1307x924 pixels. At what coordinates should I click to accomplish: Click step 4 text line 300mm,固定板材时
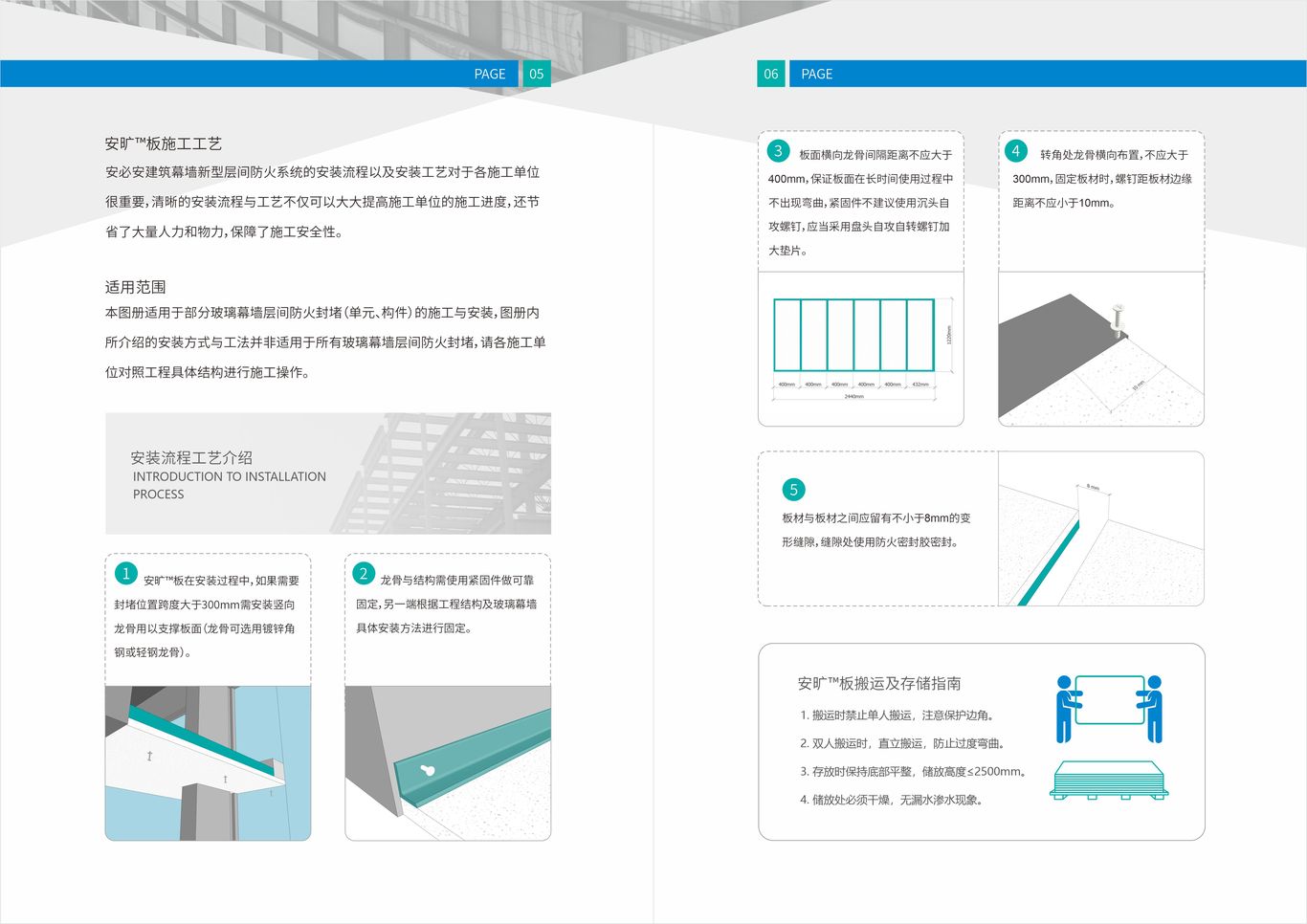tap(1102, 179)
